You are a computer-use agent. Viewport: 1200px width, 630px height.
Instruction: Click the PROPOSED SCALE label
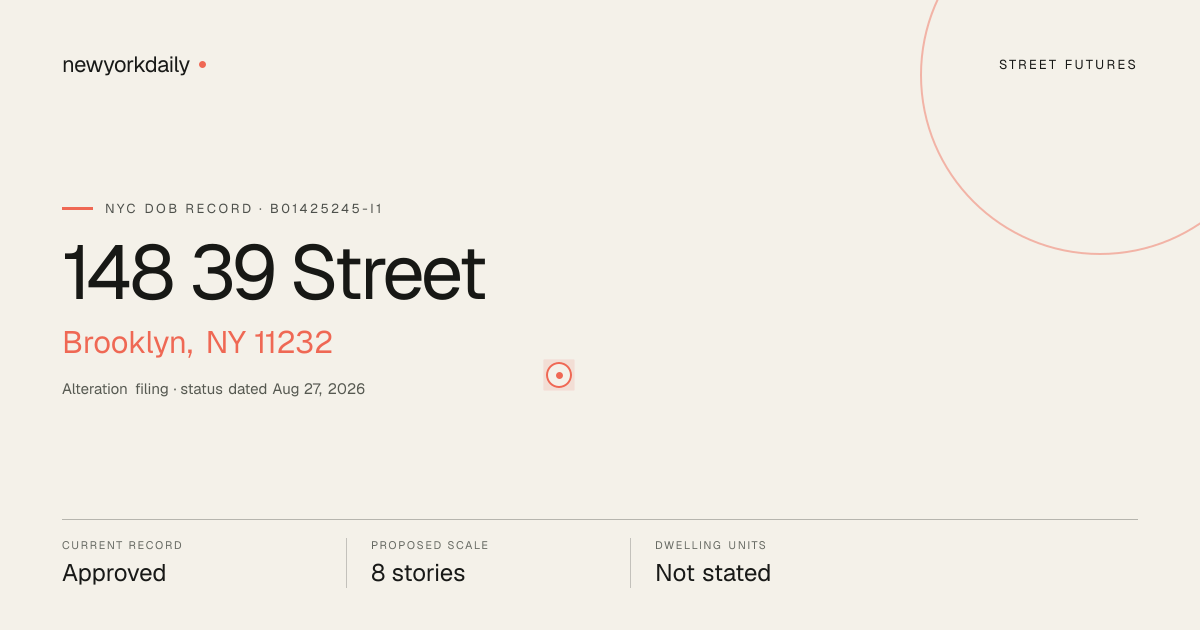point(430,546)
